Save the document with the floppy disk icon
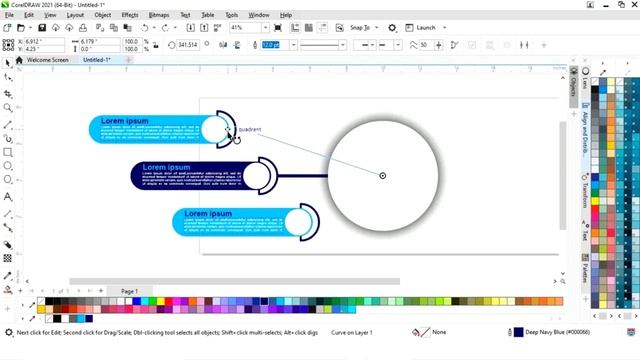Screen dimensions: 640x360 (42, 28)
